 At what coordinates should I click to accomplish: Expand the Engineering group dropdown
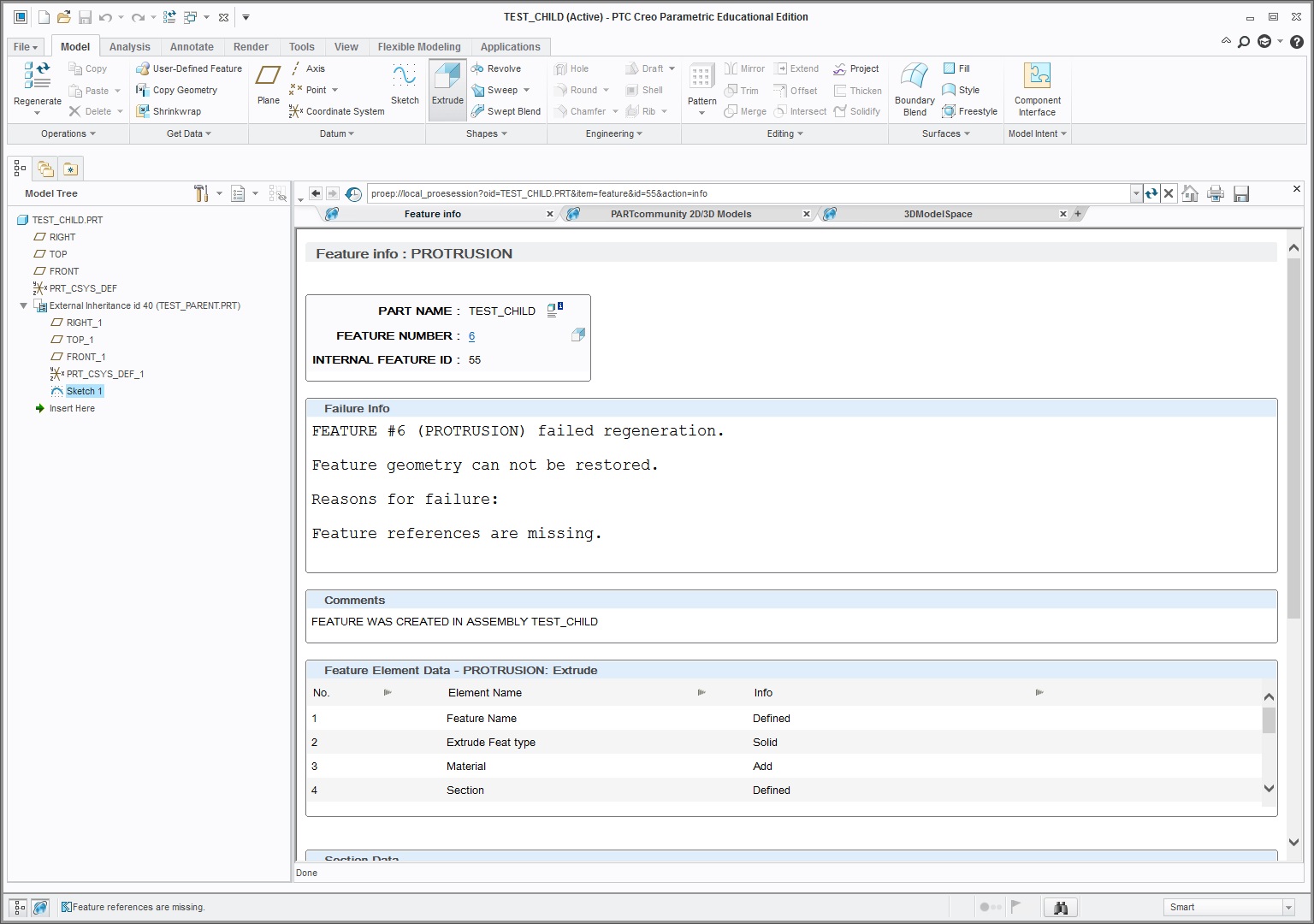coord(614,133)
